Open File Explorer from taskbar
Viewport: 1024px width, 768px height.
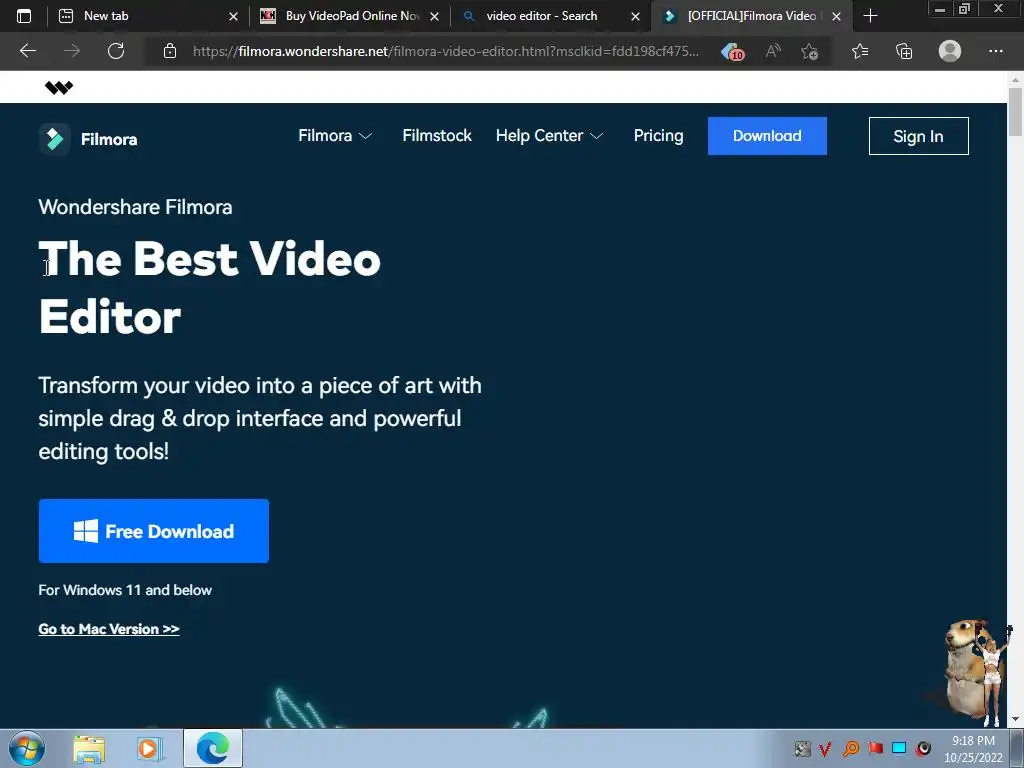[89, 749]
